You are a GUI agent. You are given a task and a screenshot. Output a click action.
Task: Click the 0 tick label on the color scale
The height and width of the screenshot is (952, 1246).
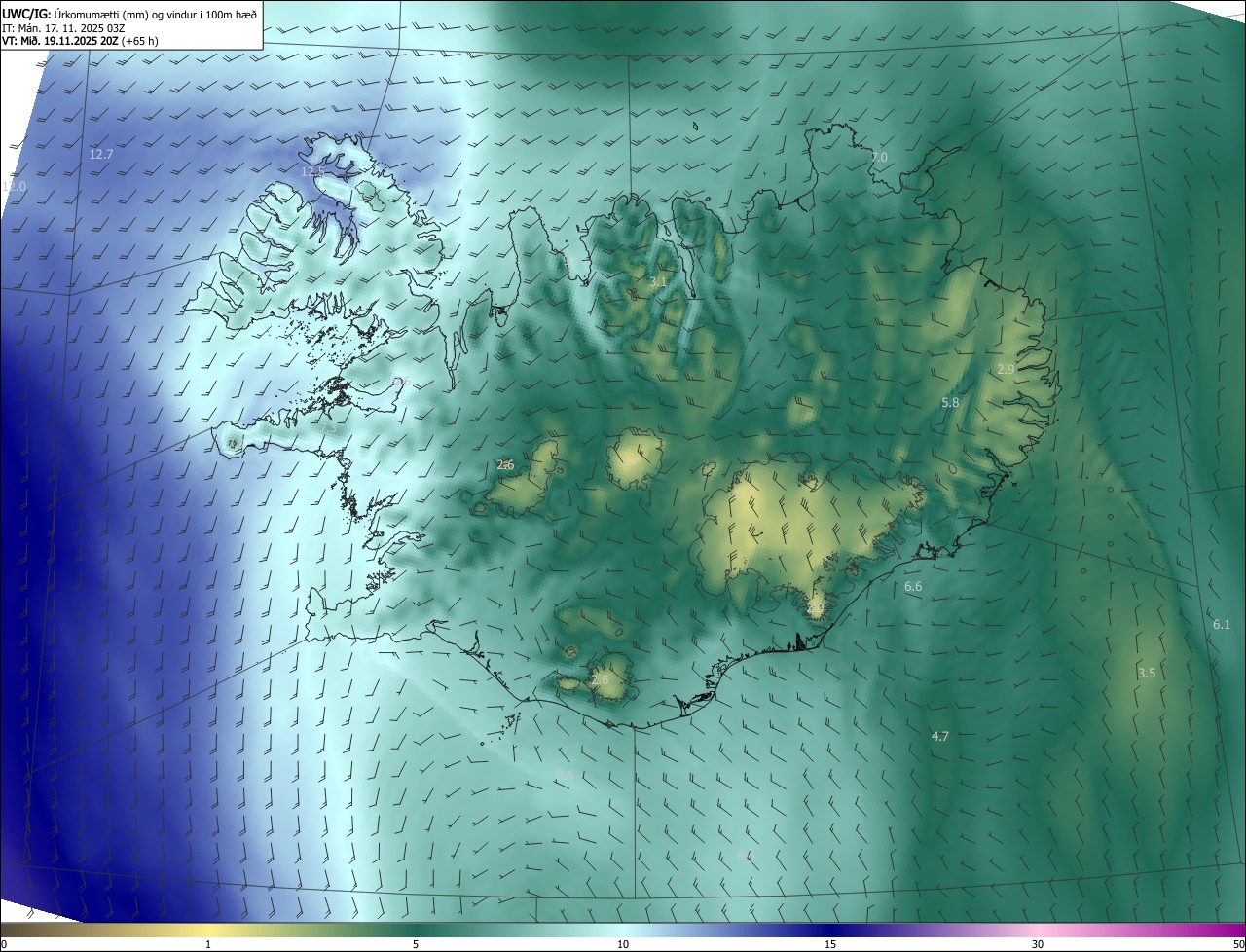[4, 944]
